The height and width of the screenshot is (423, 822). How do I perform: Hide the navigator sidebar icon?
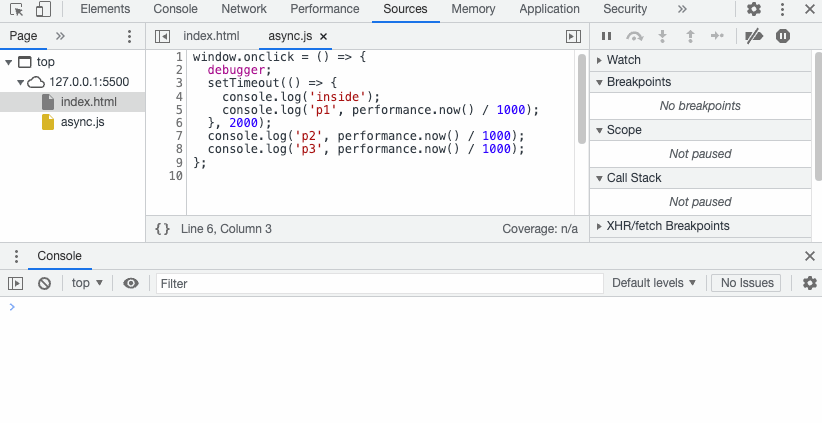(x=163, y=36)
